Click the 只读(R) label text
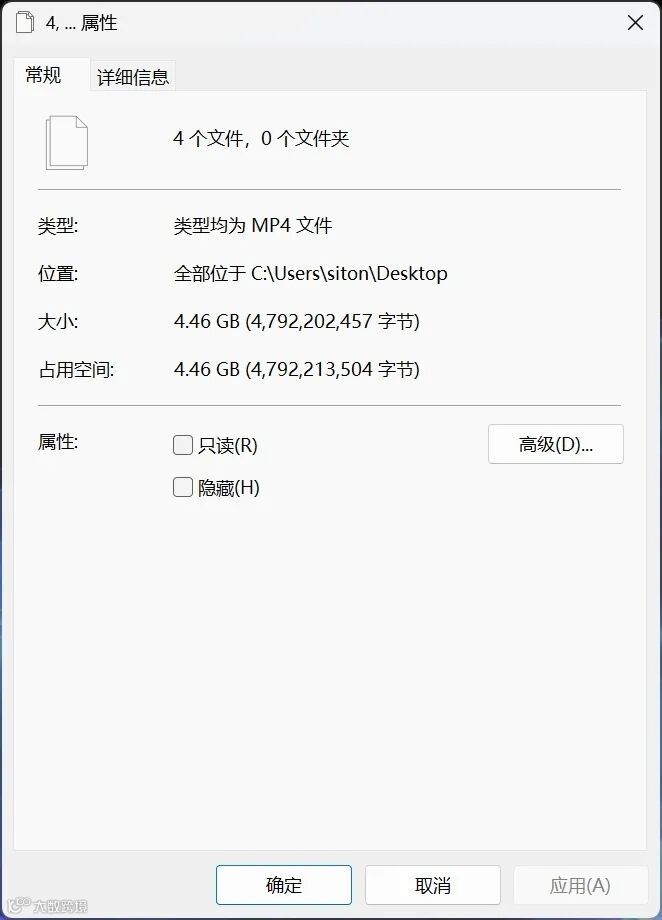The height and width of the screenshot is (920, 662). [x=228, y=445]
